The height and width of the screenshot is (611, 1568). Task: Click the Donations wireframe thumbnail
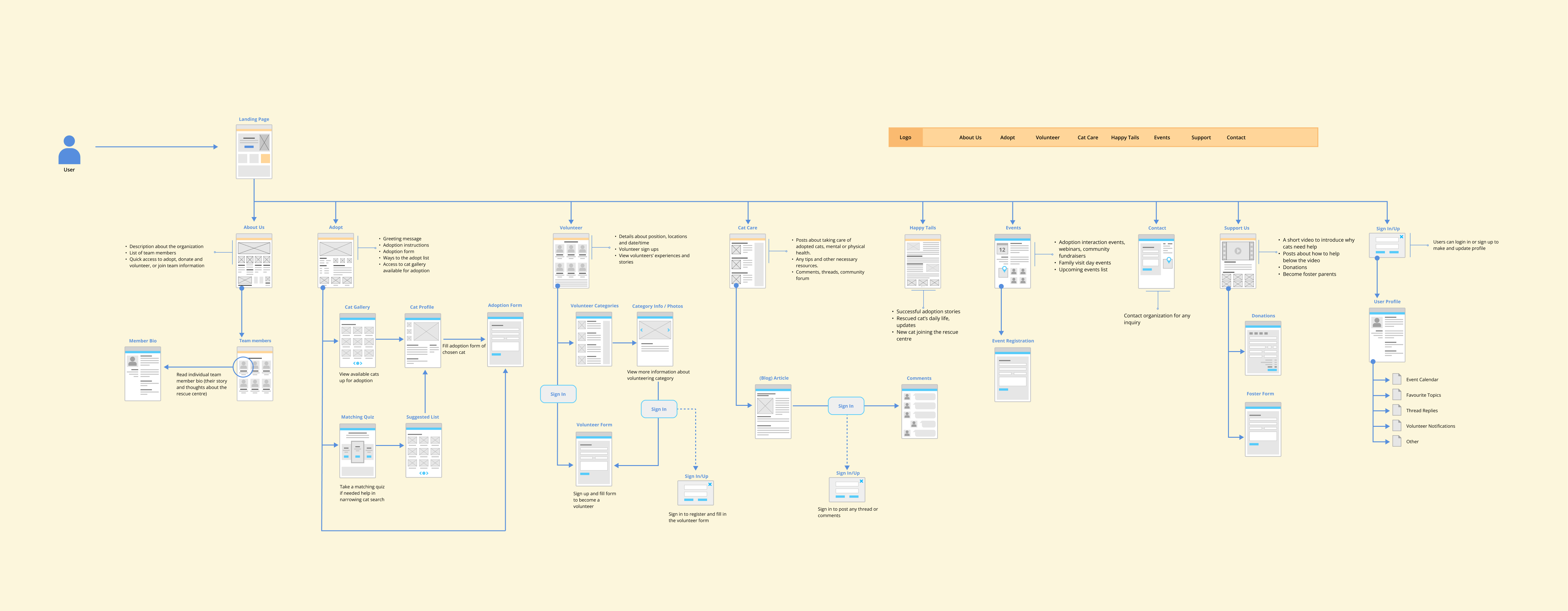[x=1263, y=348]
